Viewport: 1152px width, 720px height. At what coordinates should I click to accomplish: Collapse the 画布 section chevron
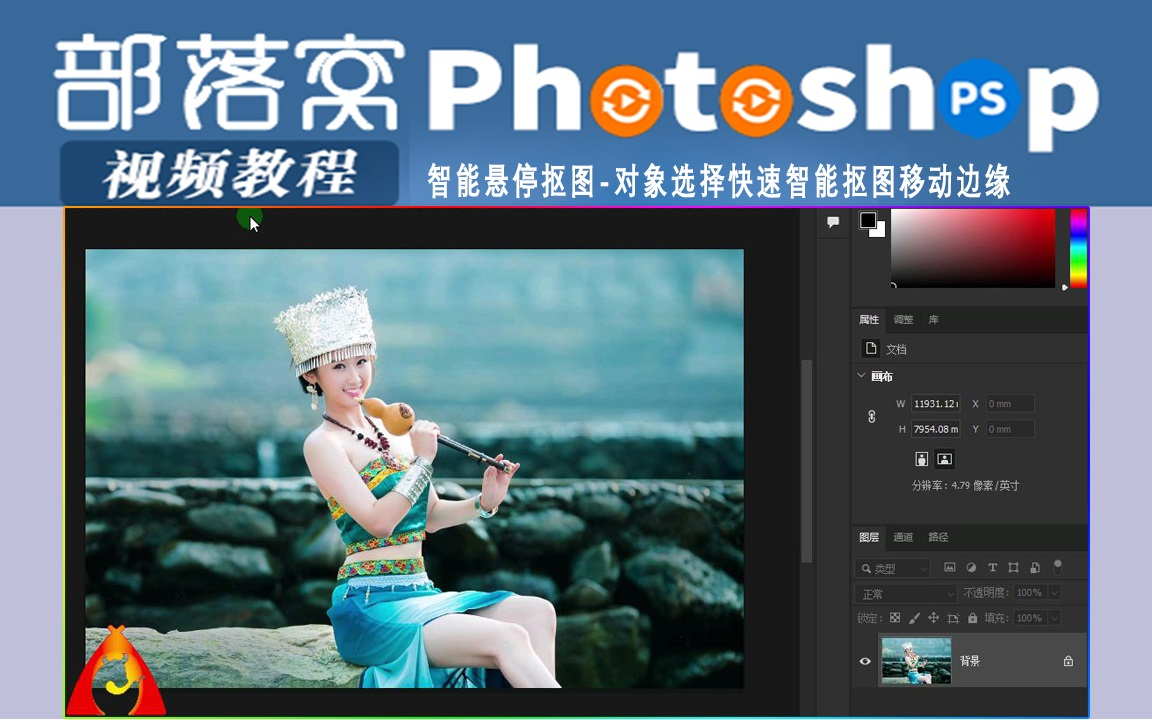[861, 375]
